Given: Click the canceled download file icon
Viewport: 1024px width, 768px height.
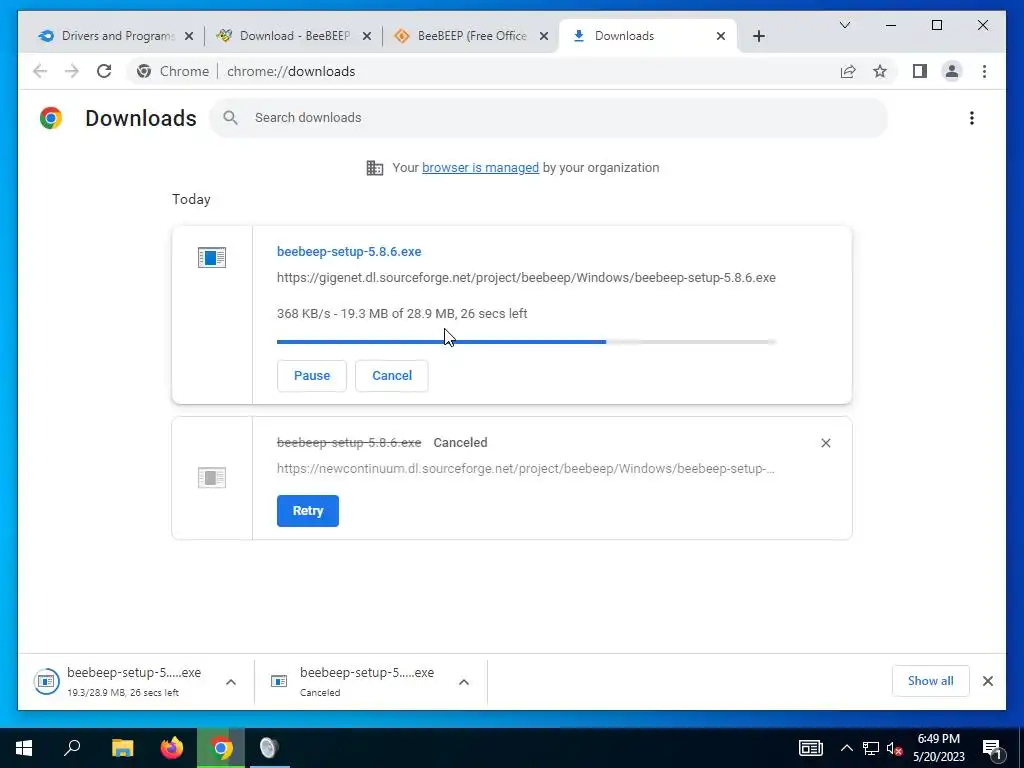Looking at the screenshot, I should click(212, 477).
